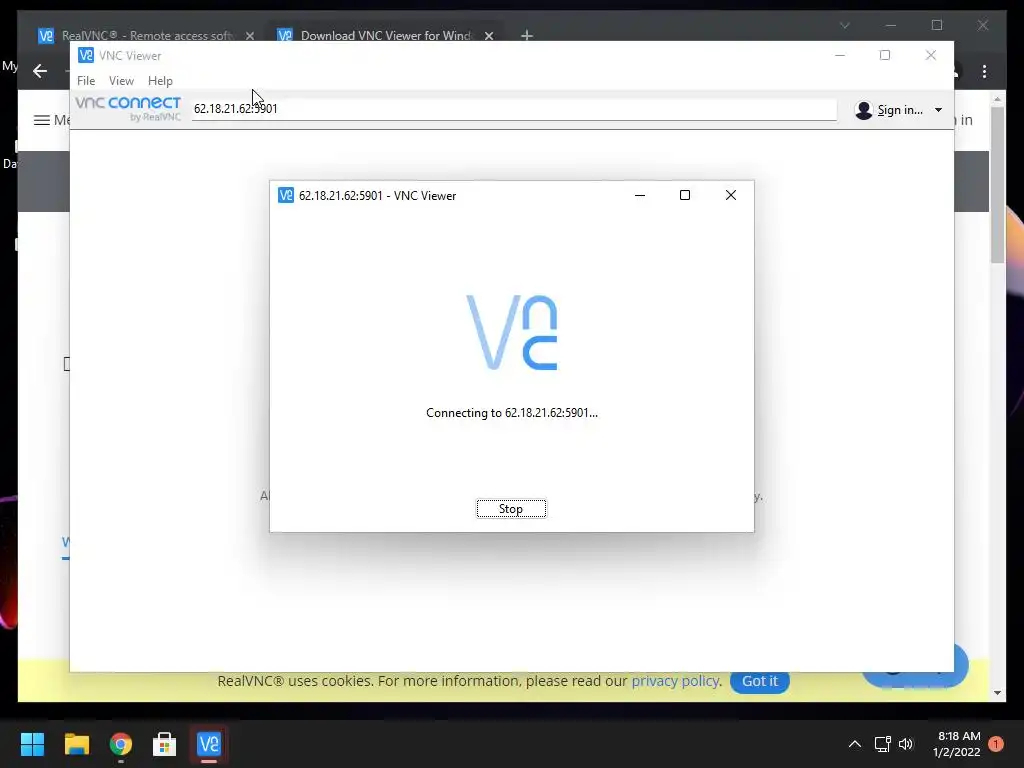Open clock and date 8:18 AM
The width and height of the screenshot is (1024, 768).
[x=957, y=744]
